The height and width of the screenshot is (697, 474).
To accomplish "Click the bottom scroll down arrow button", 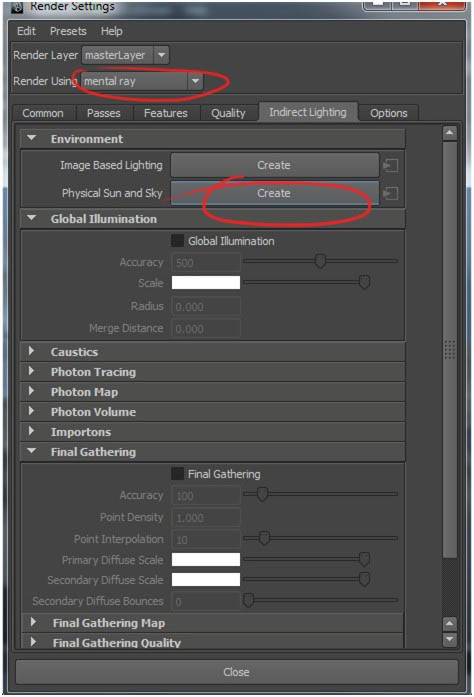I will coord(450,639).
